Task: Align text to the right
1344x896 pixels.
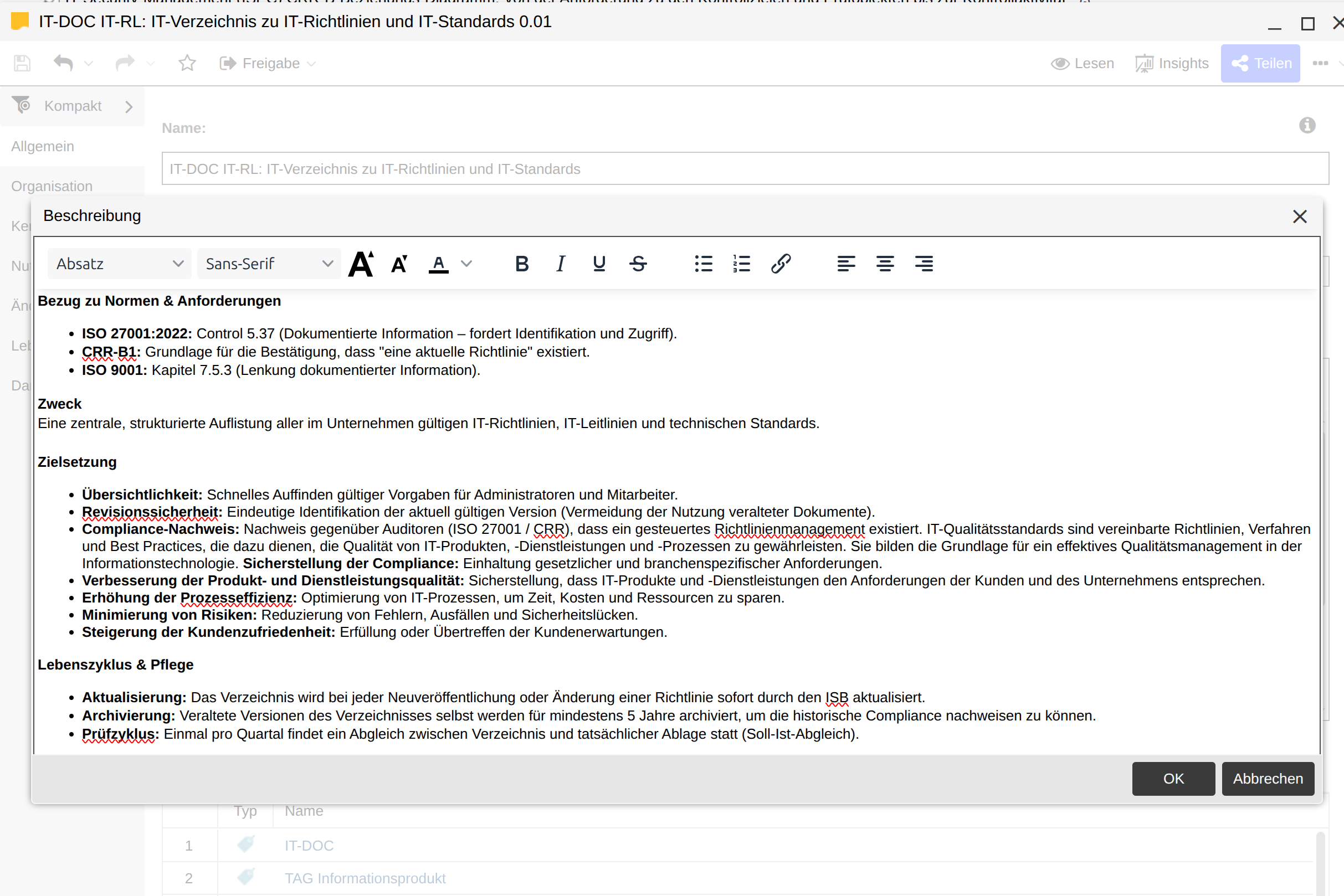Action: click(x=924, y=264)
